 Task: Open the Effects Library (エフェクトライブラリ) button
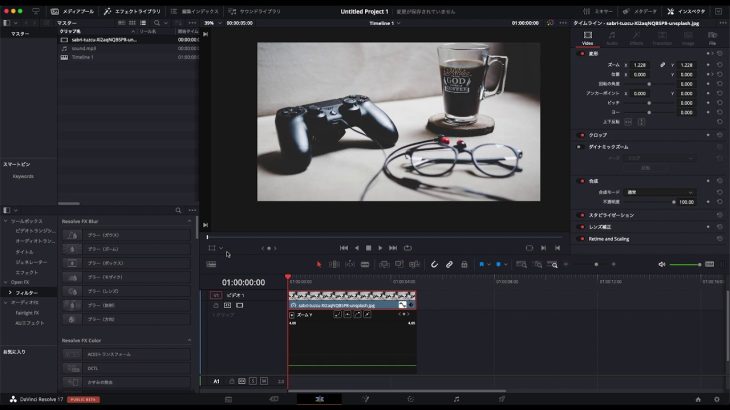tap(133, 11)
